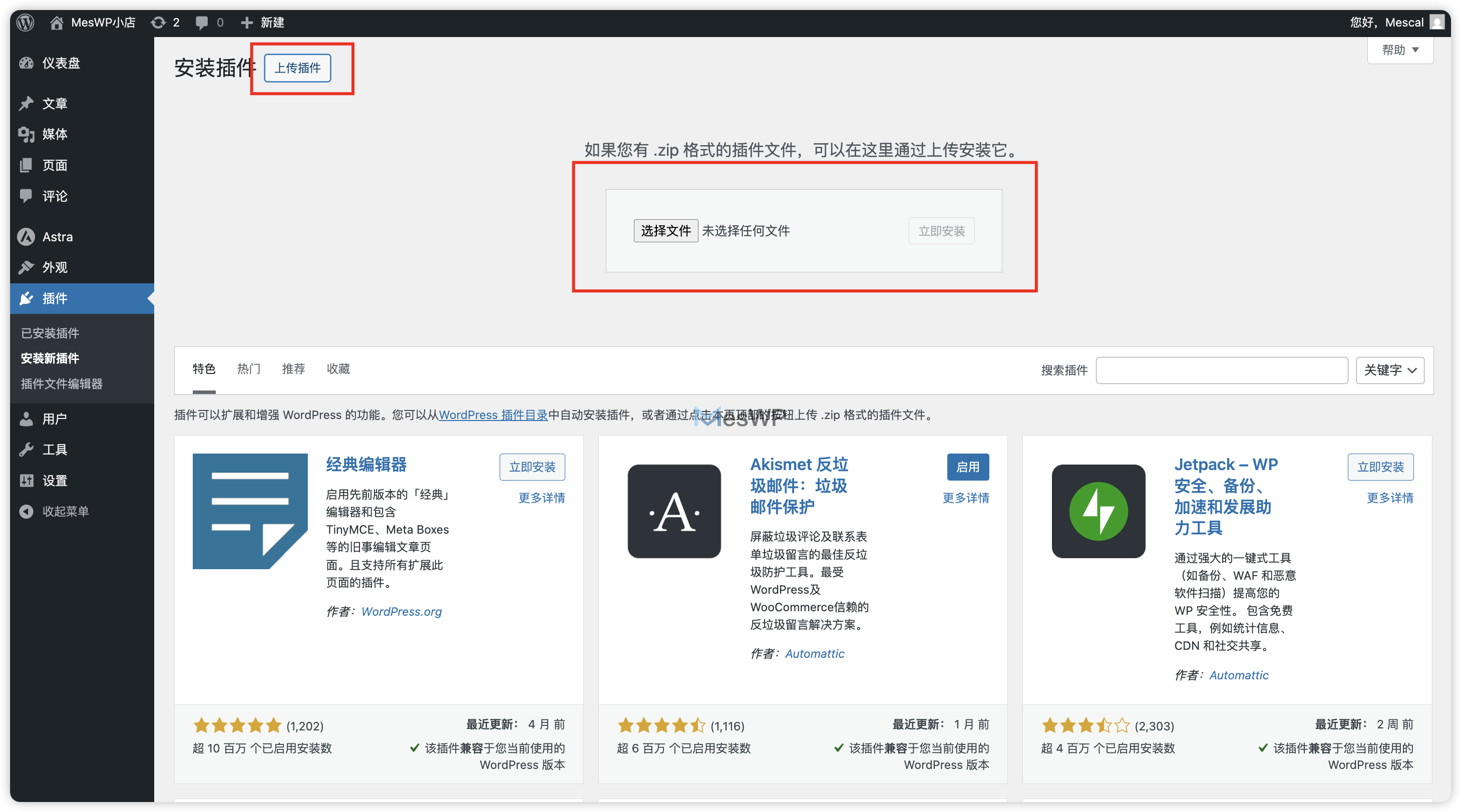Viewport: 1461px width, 812px height.
Task: Open 安装新插件 submenu item
Action: point(50,358)
